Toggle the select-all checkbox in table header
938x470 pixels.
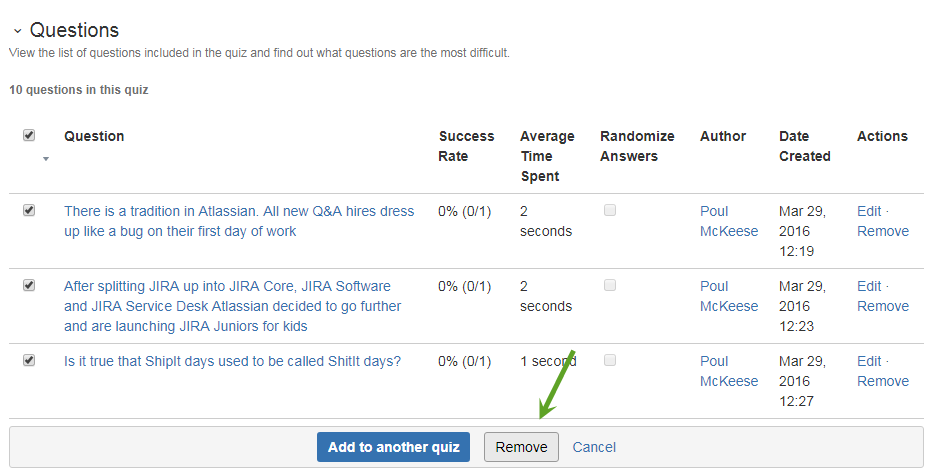point(29,135)
